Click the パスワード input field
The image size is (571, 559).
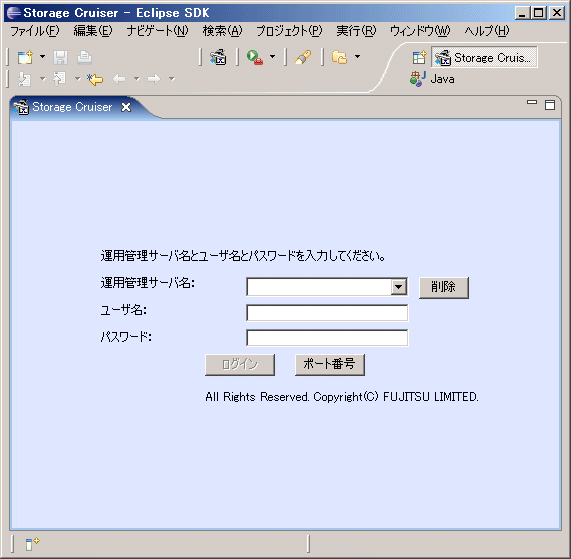[327, 338]
